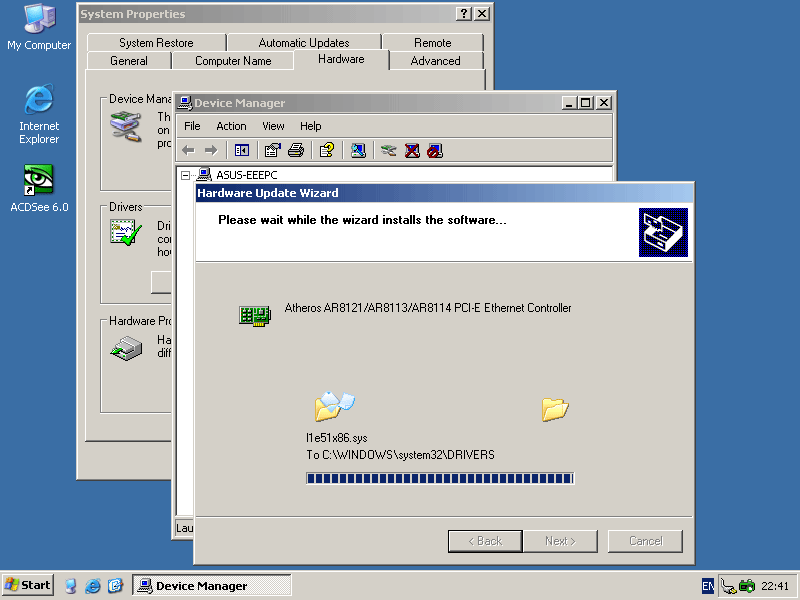Click the Disable device toolbar icon
This screenshot has width=800, height=600.
[x=435, y=151]
